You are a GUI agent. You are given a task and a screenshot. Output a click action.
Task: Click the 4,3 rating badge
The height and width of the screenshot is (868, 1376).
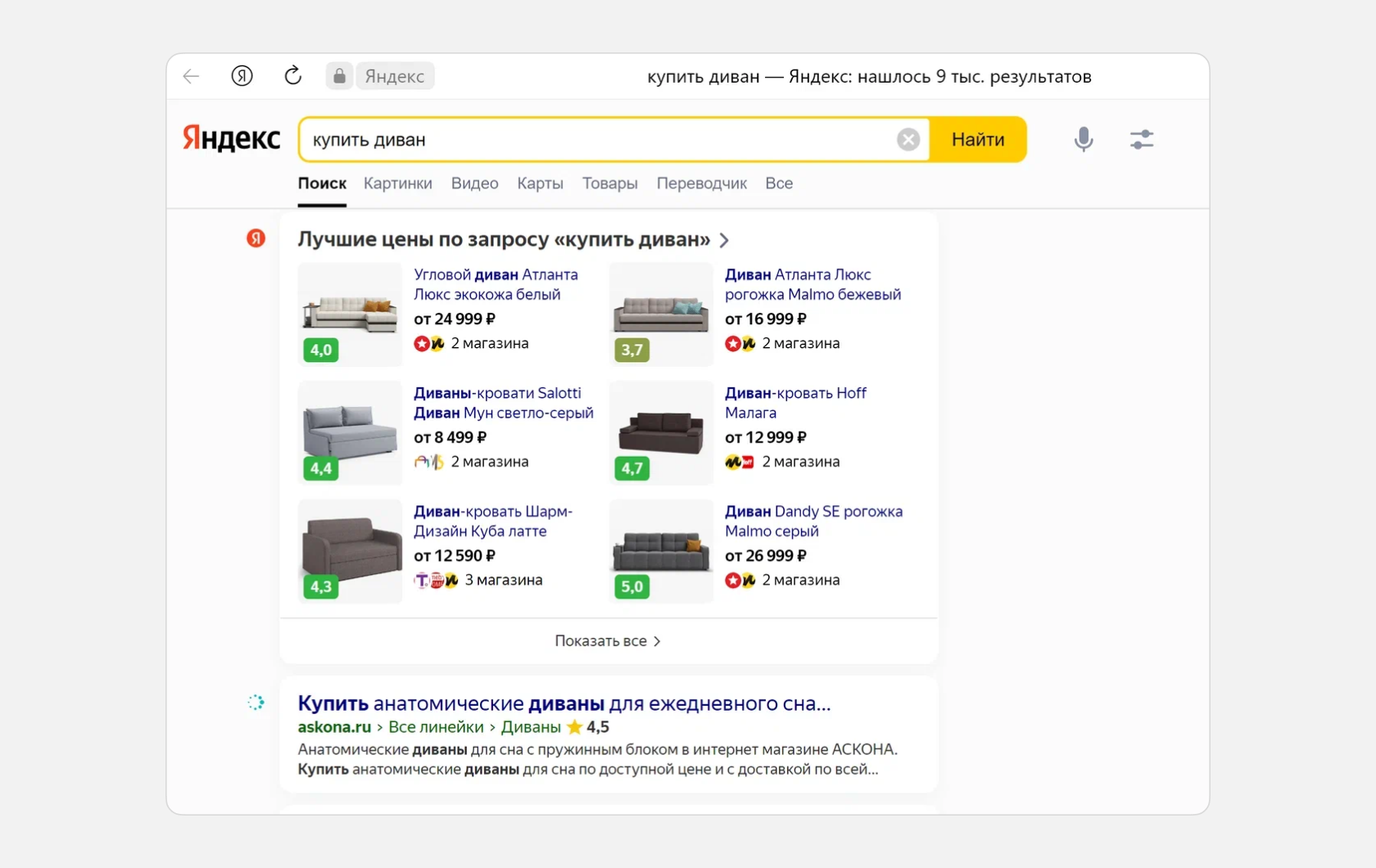[321, 586]
